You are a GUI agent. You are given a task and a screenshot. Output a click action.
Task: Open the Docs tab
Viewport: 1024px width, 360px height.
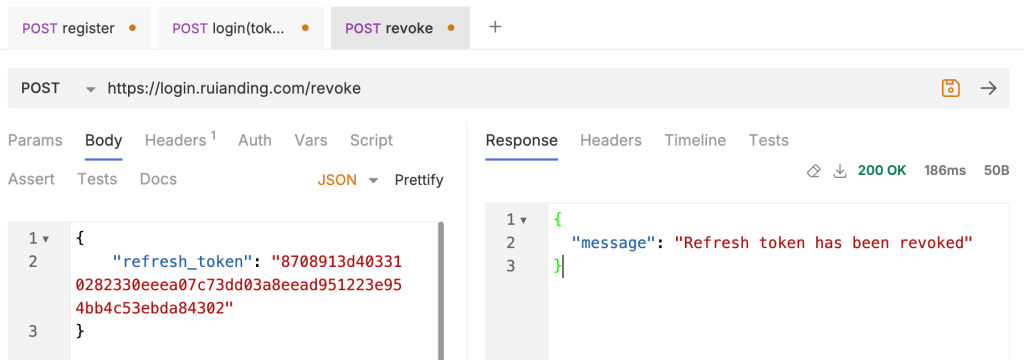(158, 179)
